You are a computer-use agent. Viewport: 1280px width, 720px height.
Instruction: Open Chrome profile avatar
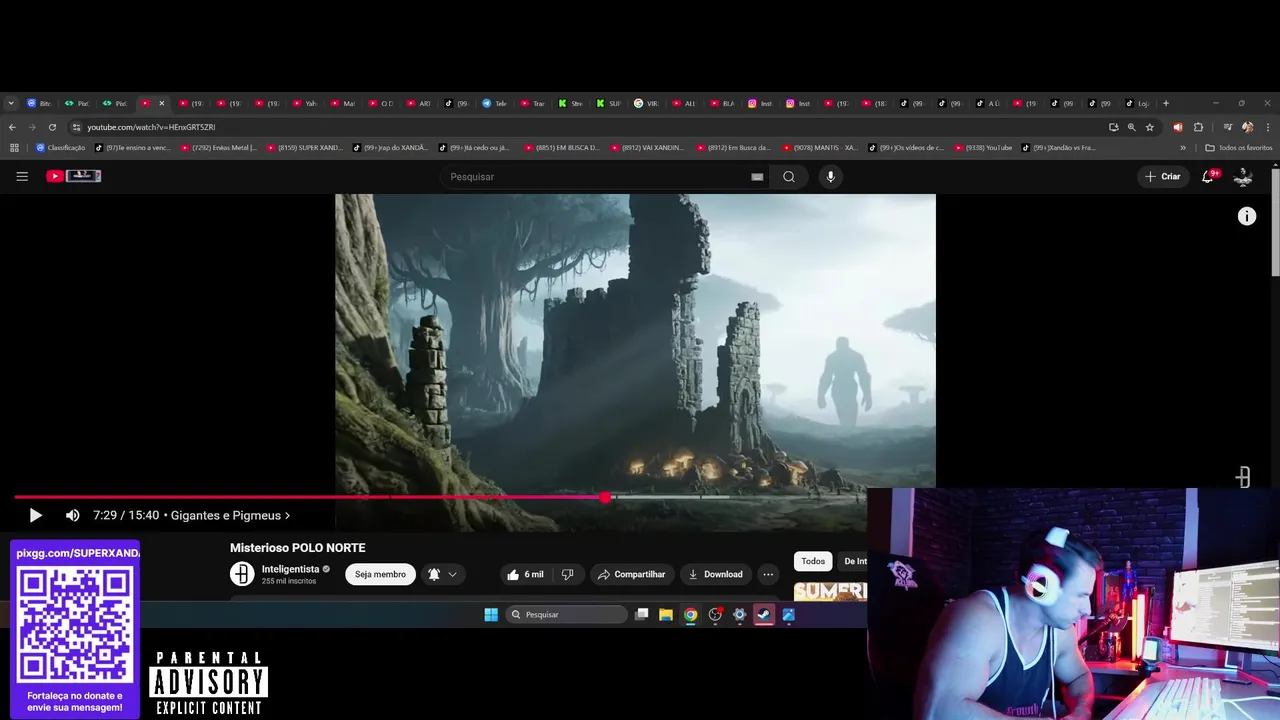point(1247,127)
